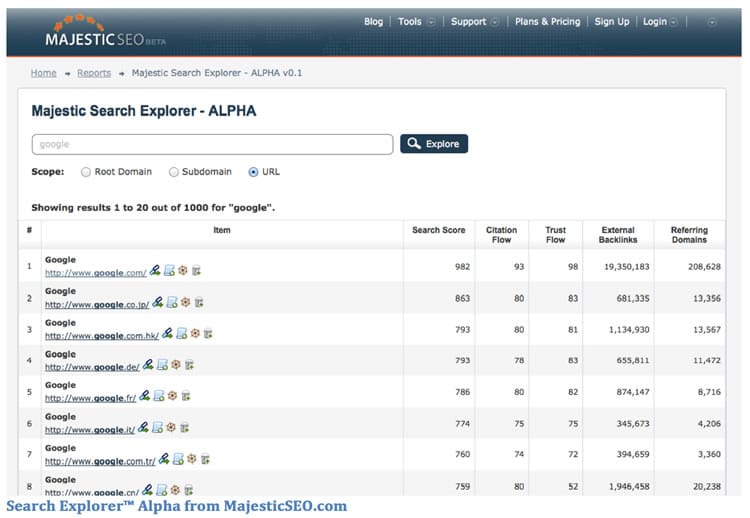Viewport: 750px width, 518px height.
Task: Open the http://www.google.com.tr/ result link
Action: coord(100,462)
